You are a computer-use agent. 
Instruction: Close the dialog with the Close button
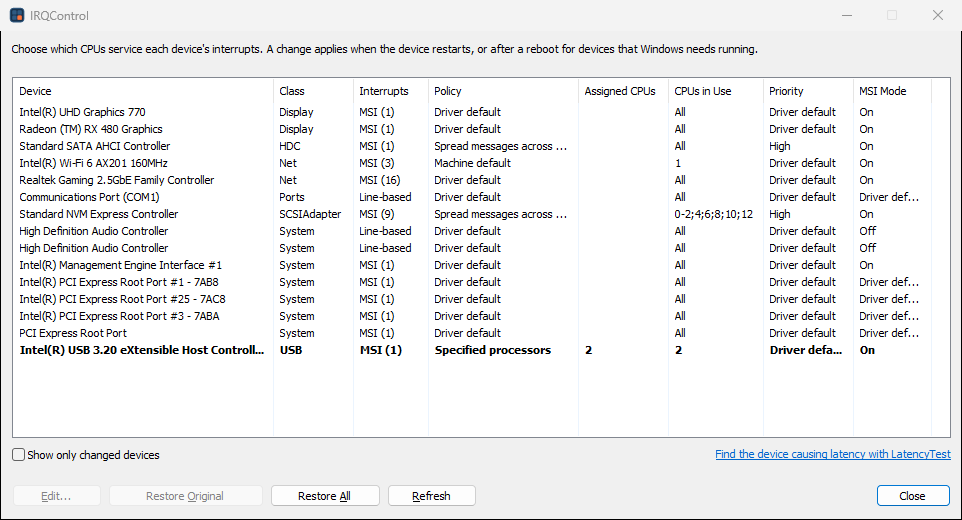(913, 495)
